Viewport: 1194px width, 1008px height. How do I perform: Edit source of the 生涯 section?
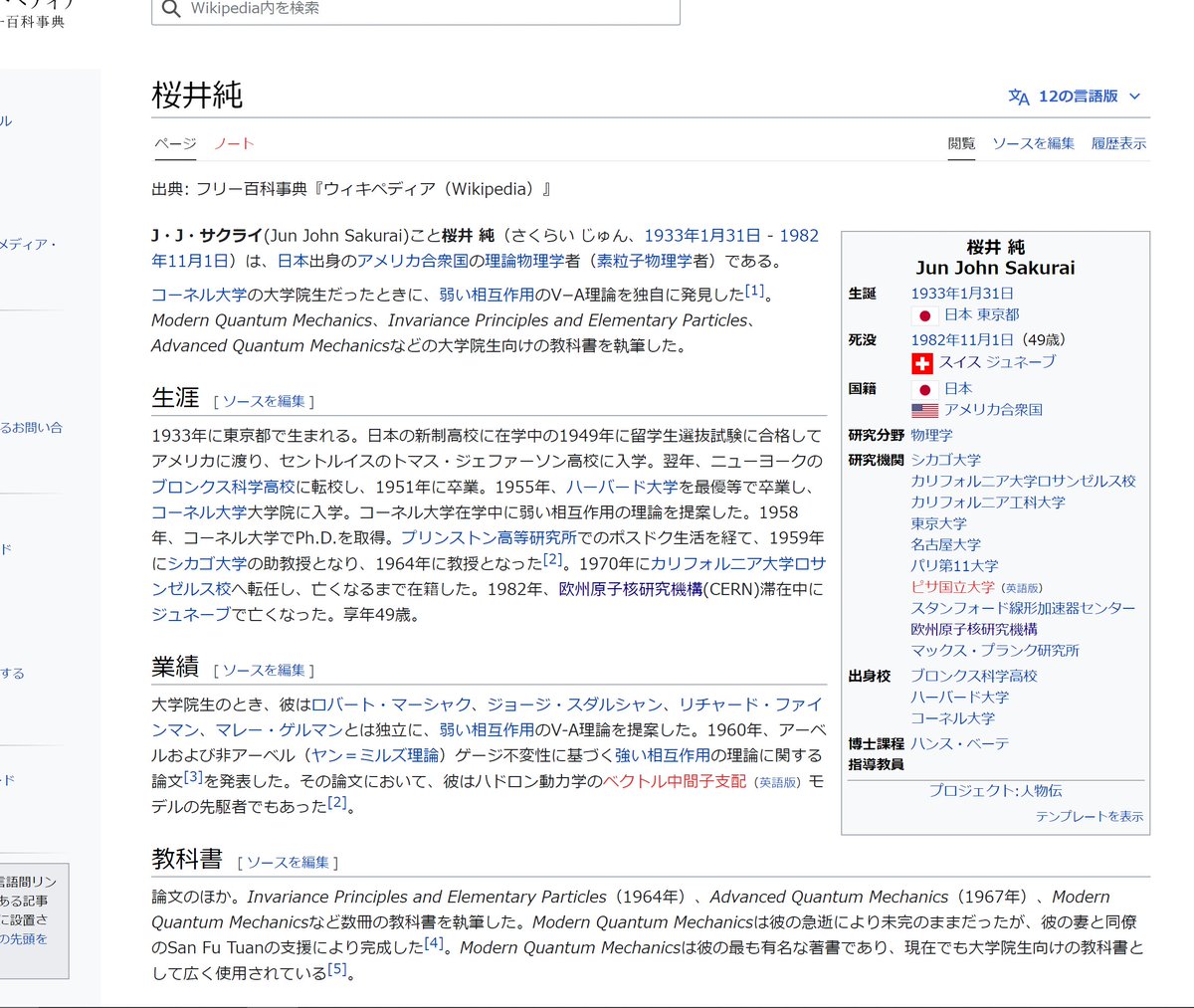264,401
